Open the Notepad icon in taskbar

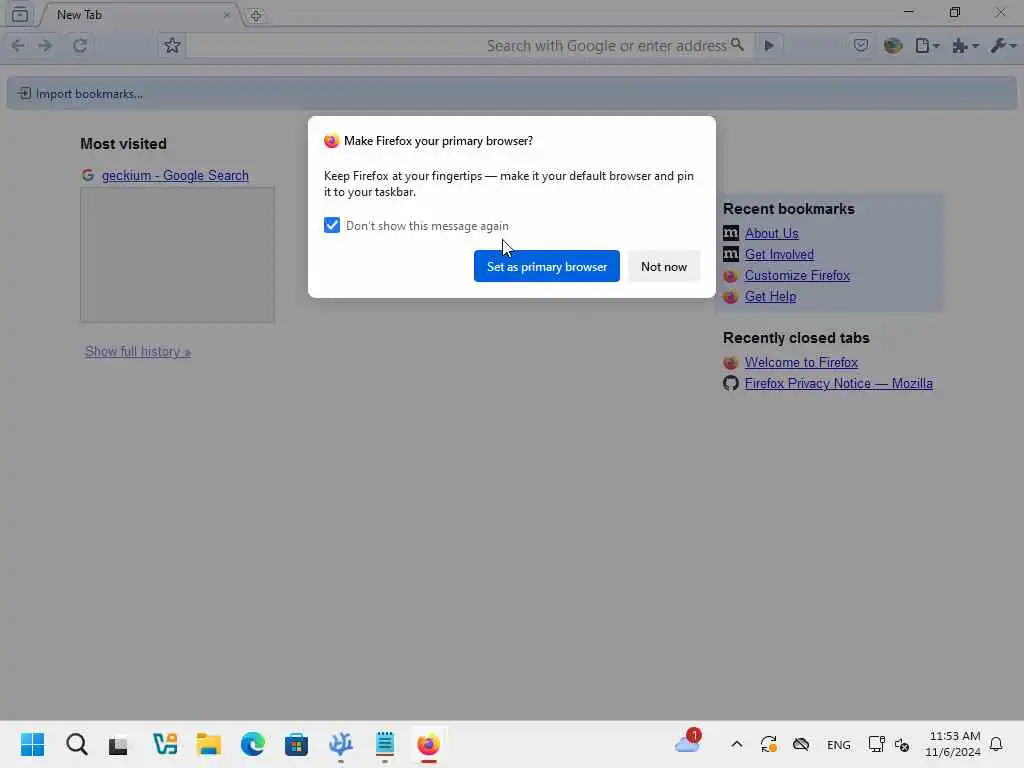(x=385, y=744)
